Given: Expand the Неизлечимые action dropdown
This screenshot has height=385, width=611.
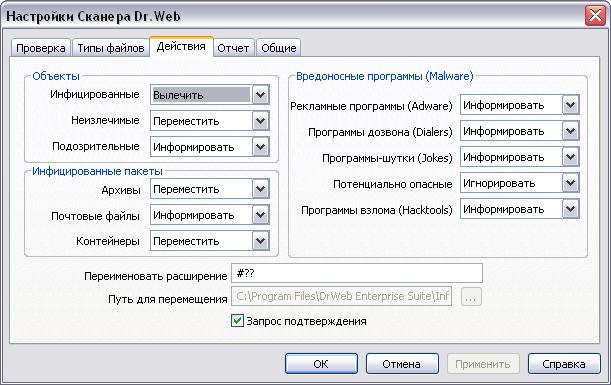Looking at the screenshot, I should click(210, 121).
